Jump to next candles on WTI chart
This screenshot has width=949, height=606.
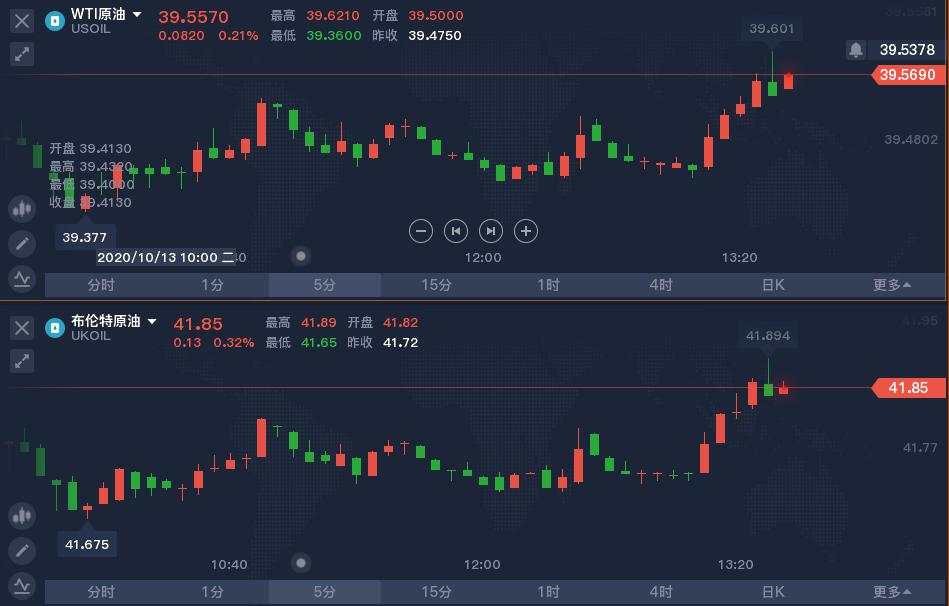491,231
